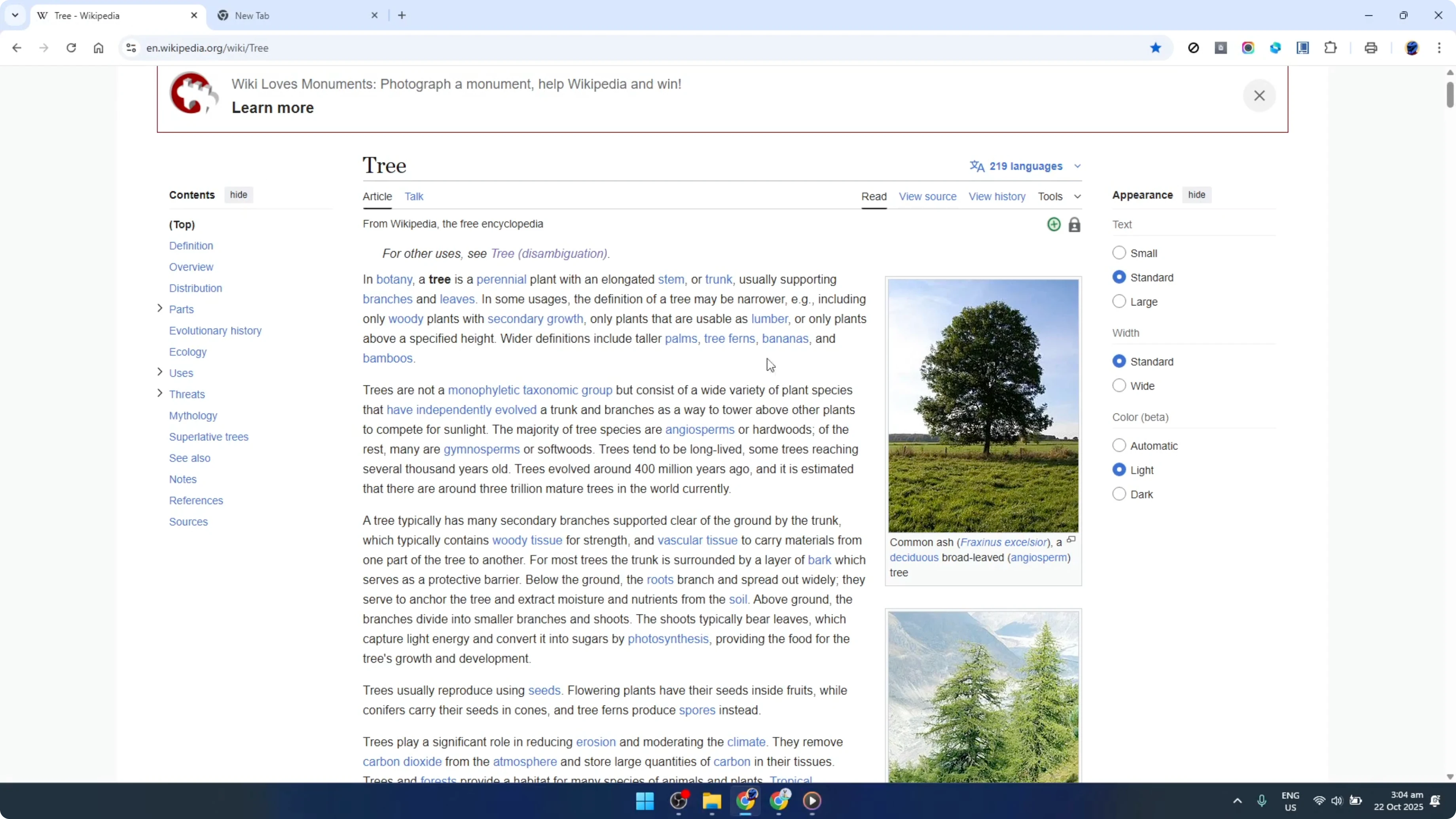Click the vertical page scrollbar thumb
The height and width of the screenshot is (819, 1456).
[1450, 95]
